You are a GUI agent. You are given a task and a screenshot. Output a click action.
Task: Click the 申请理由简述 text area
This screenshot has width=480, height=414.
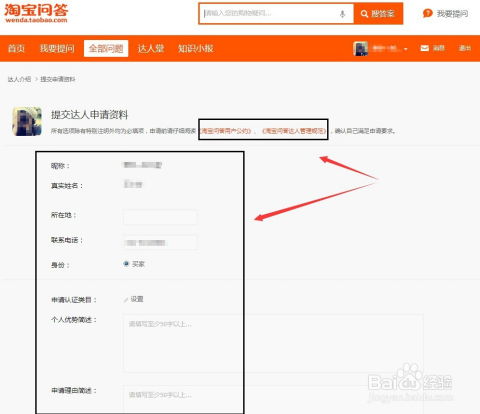tap(273, 399)
